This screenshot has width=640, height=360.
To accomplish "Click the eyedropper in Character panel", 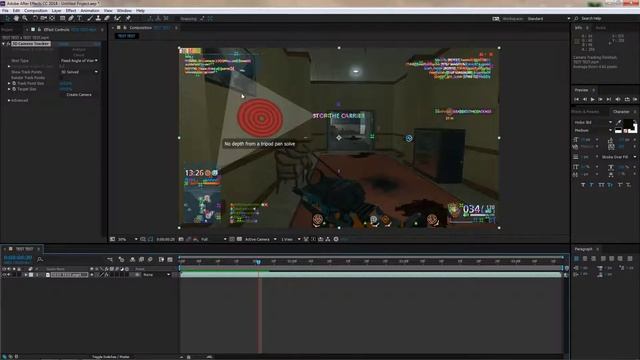I will (x=619, y=122).
